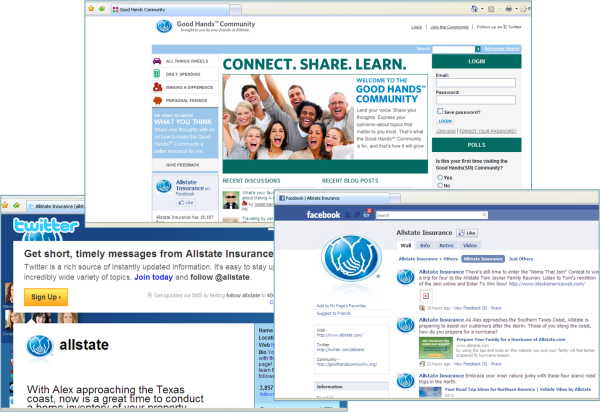Switch to the Video tab on Facebook
This screenshot has width=600, height=412.
pyautogui.click(x=470, y=245)
